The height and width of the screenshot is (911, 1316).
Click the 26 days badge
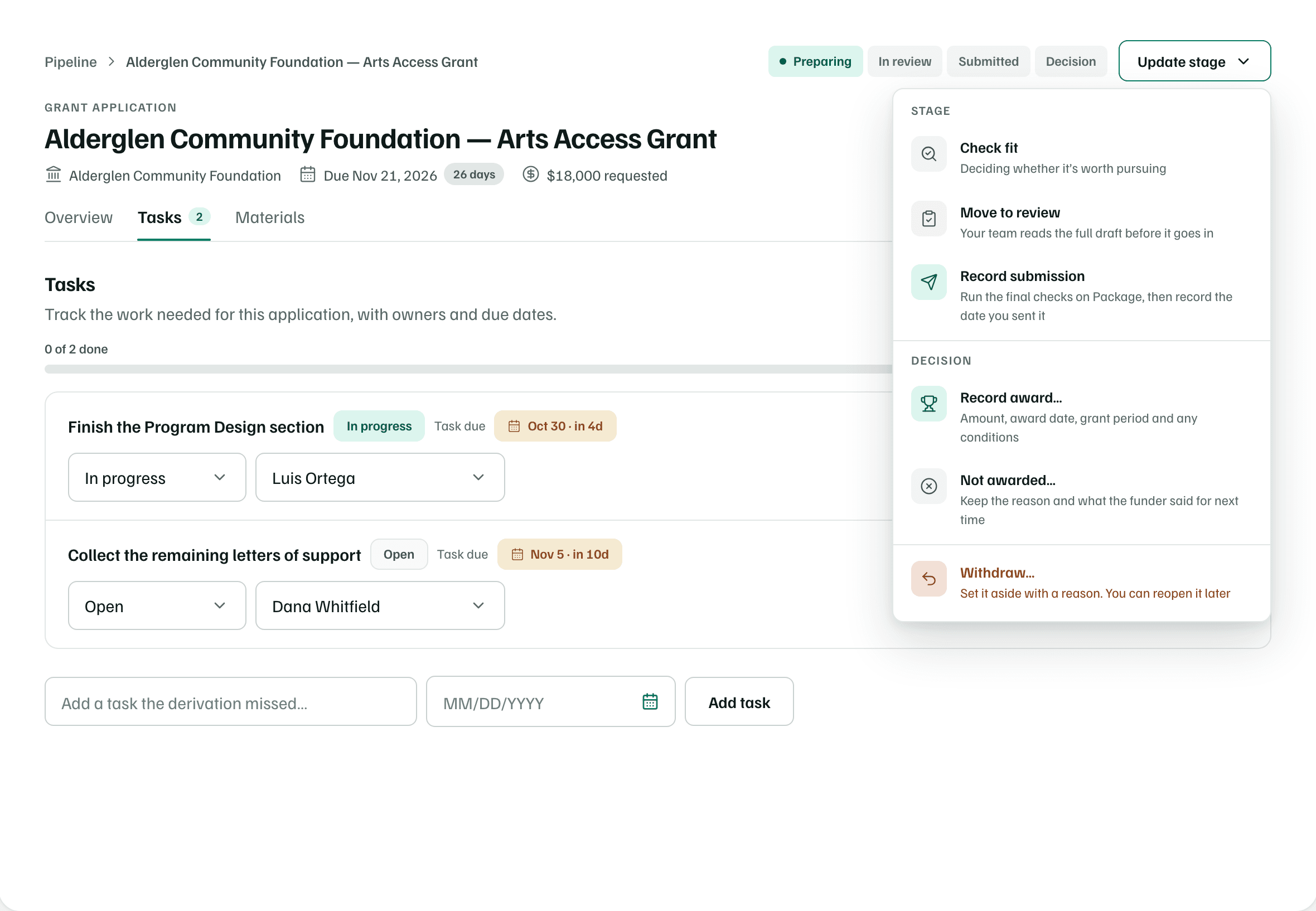pyautogui.click(x=474, y=174)
